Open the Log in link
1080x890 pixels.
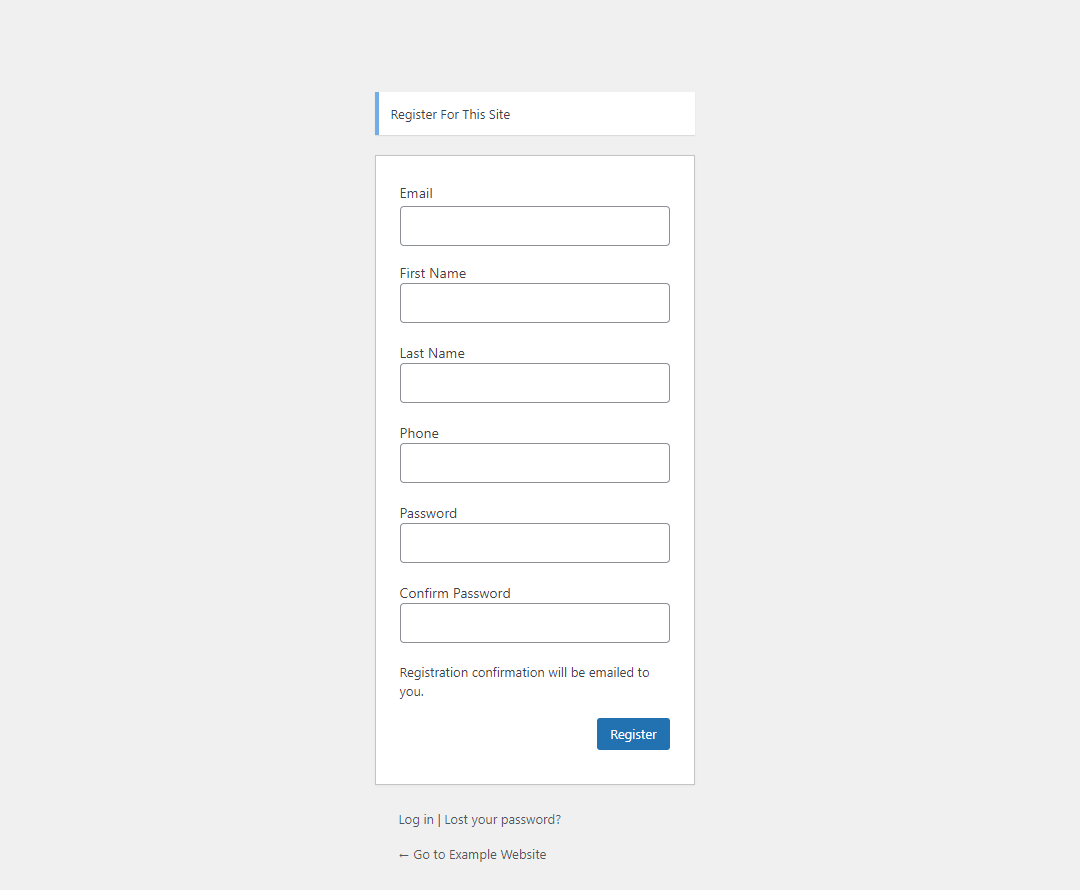[x=416, y=820]
